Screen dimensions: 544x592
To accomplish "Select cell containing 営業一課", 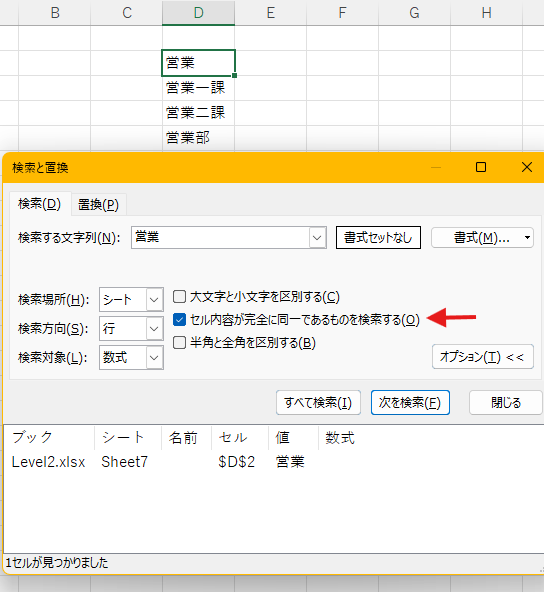I will point(199,88).
